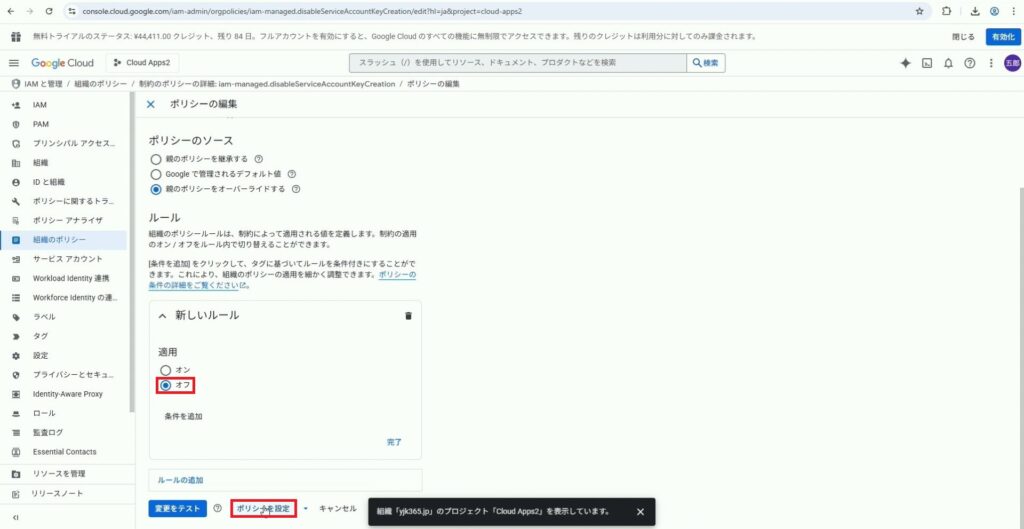
Task: Open the Cloud Apps2 project picker
Action: (x=141, y=63)
